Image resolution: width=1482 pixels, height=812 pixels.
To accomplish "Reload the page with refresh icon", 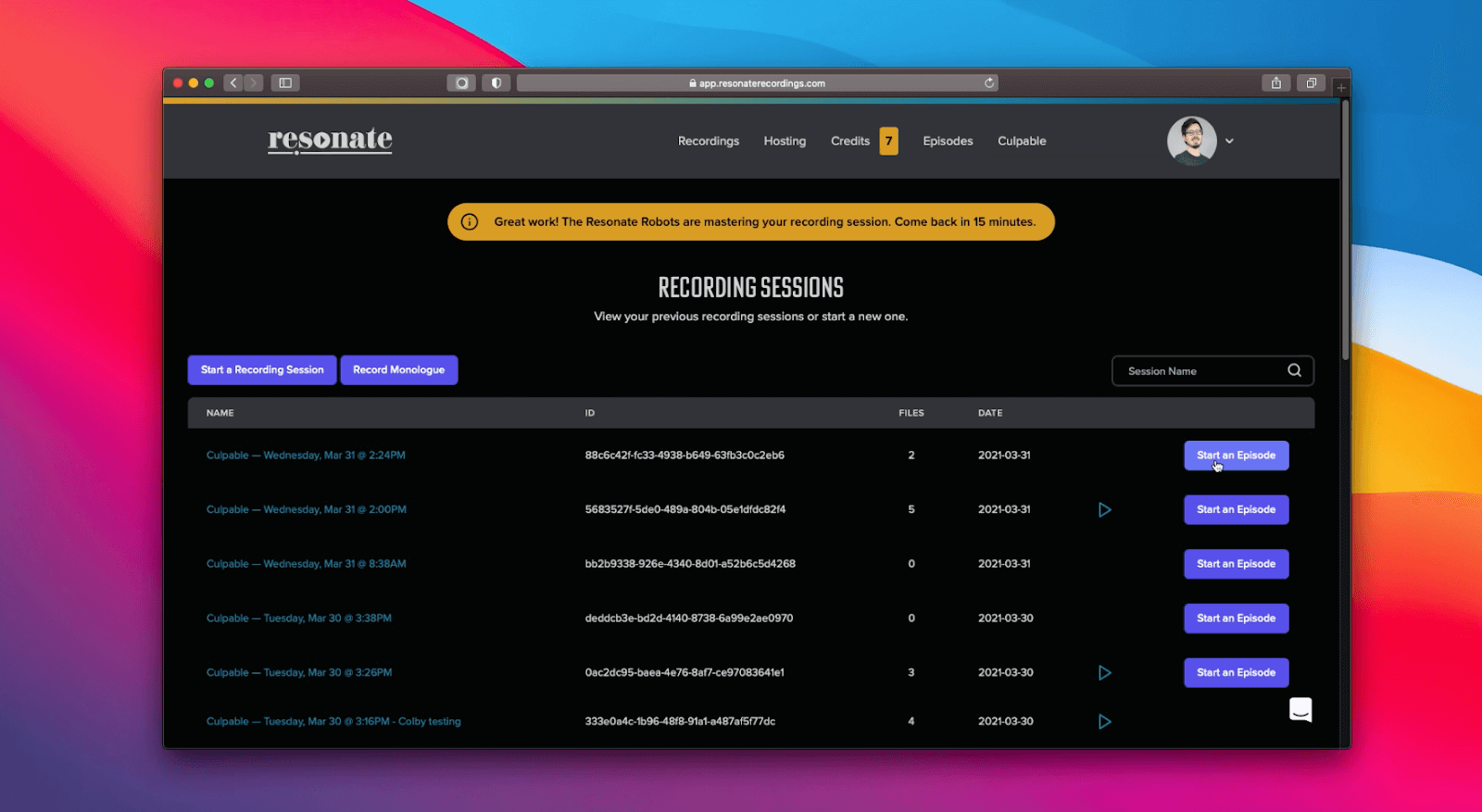I will 989,82.
